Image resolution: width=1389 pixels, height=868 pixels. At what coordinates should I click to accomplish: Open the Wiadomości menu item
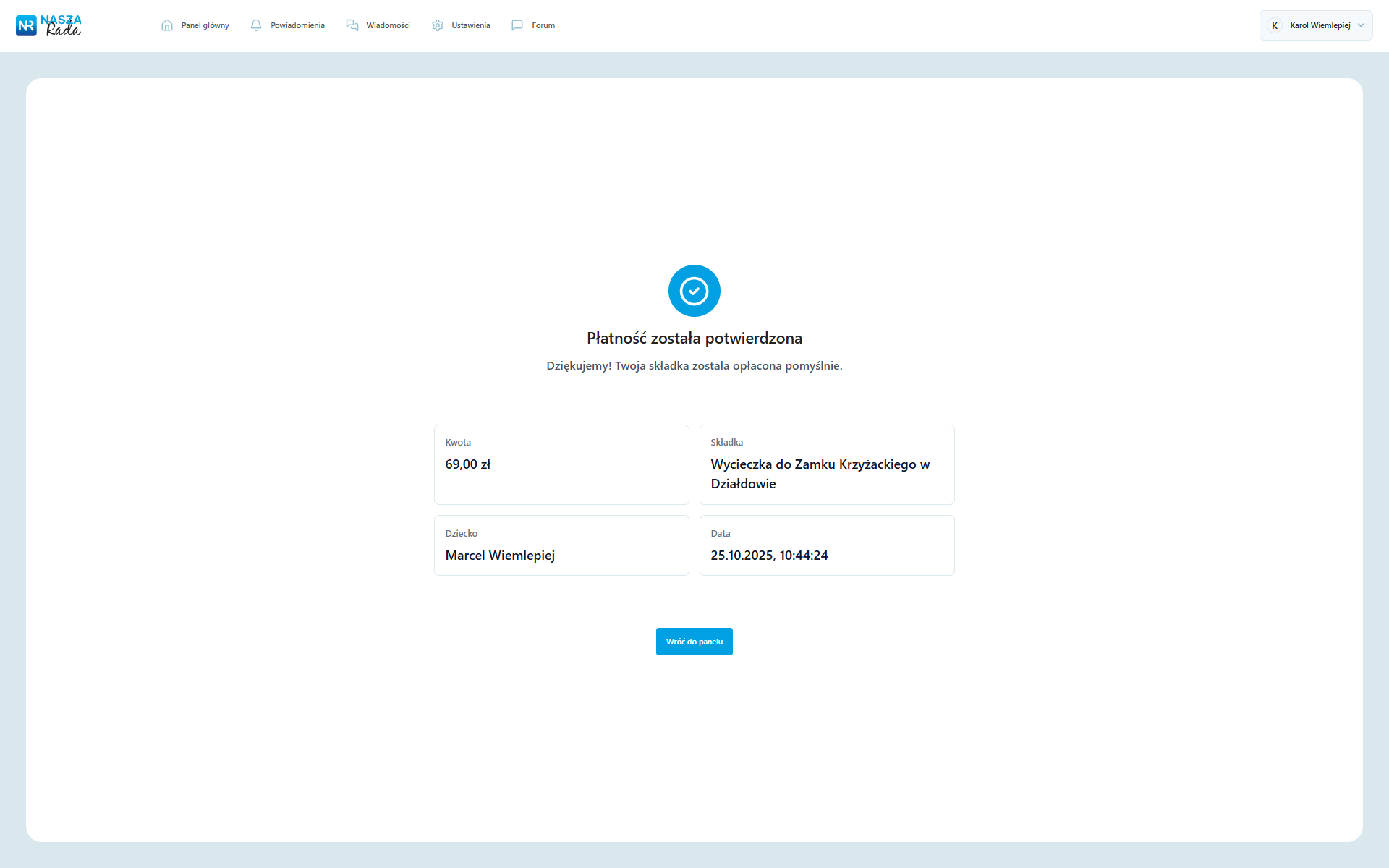pos(388,25)
